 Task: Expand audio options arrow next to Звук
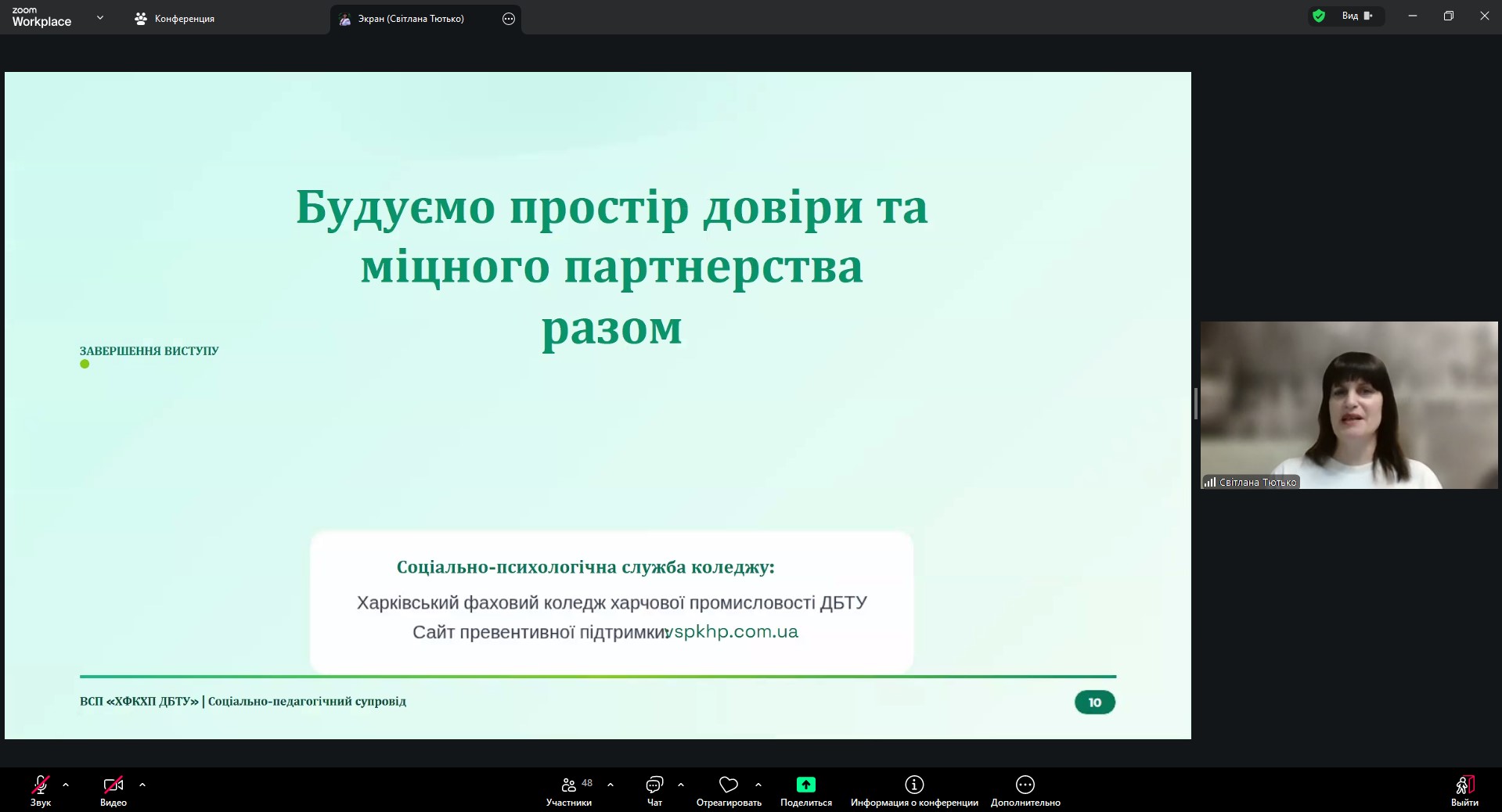[66, 785]
